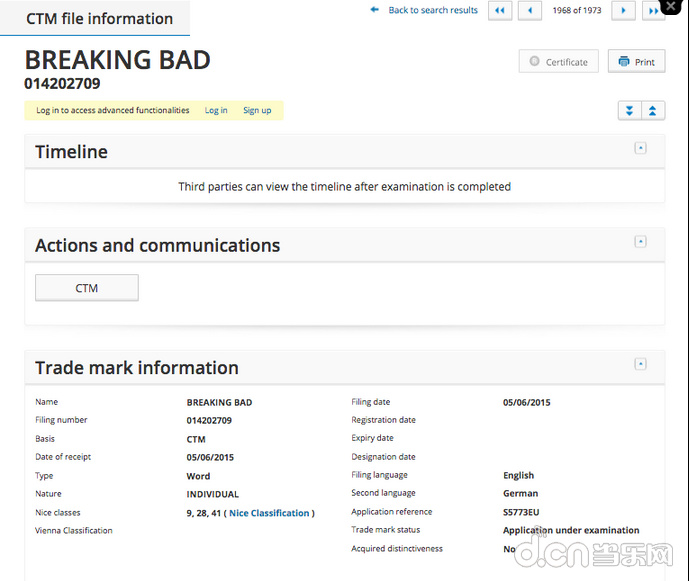This screenshot has width=689, height=581.
Task: Select application reference S5773EU
Action: (x=521, y=512)
